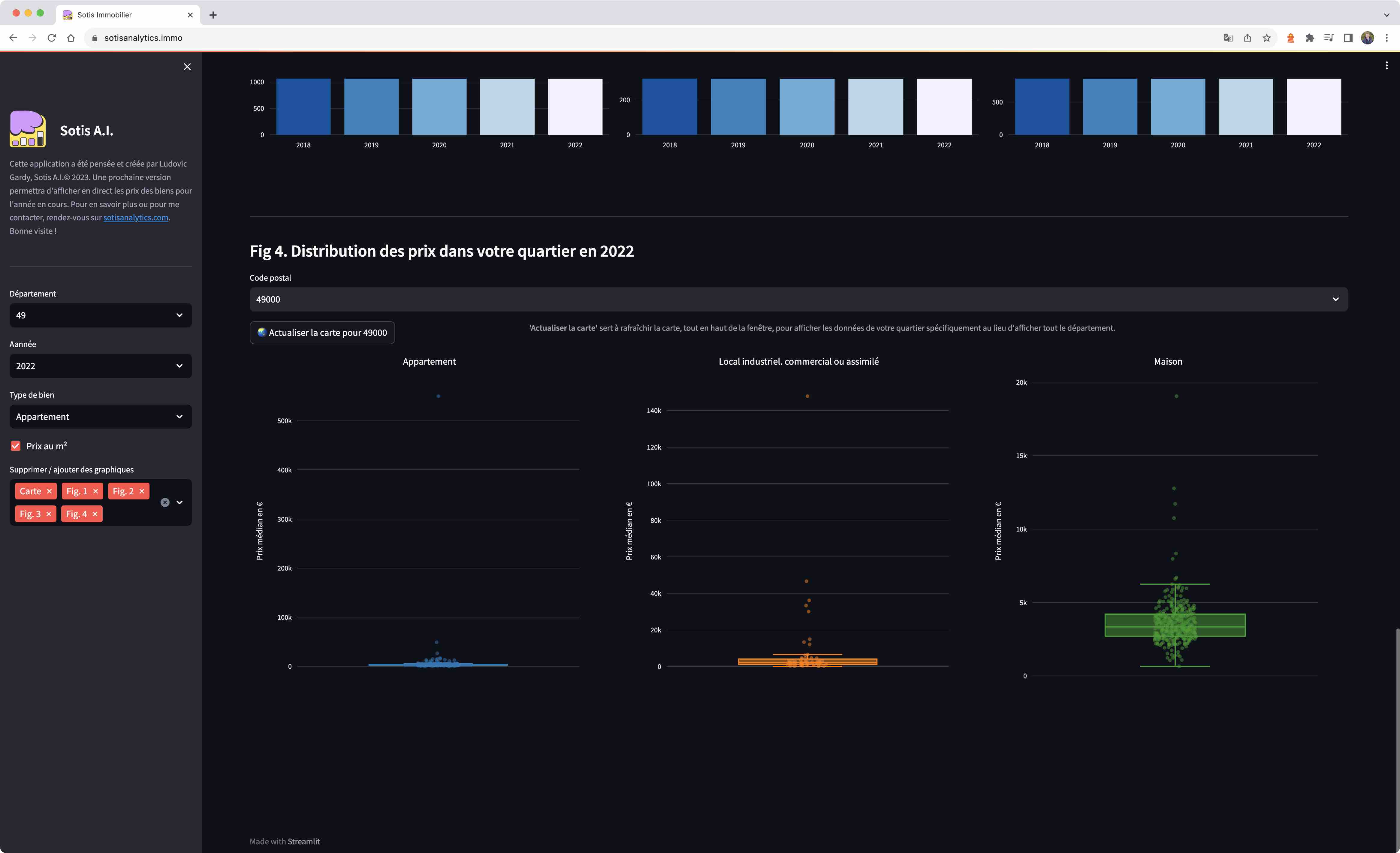This screenshot has height=853, width=1400.
Task: Open a new browser tab
Action: [213, 15]
